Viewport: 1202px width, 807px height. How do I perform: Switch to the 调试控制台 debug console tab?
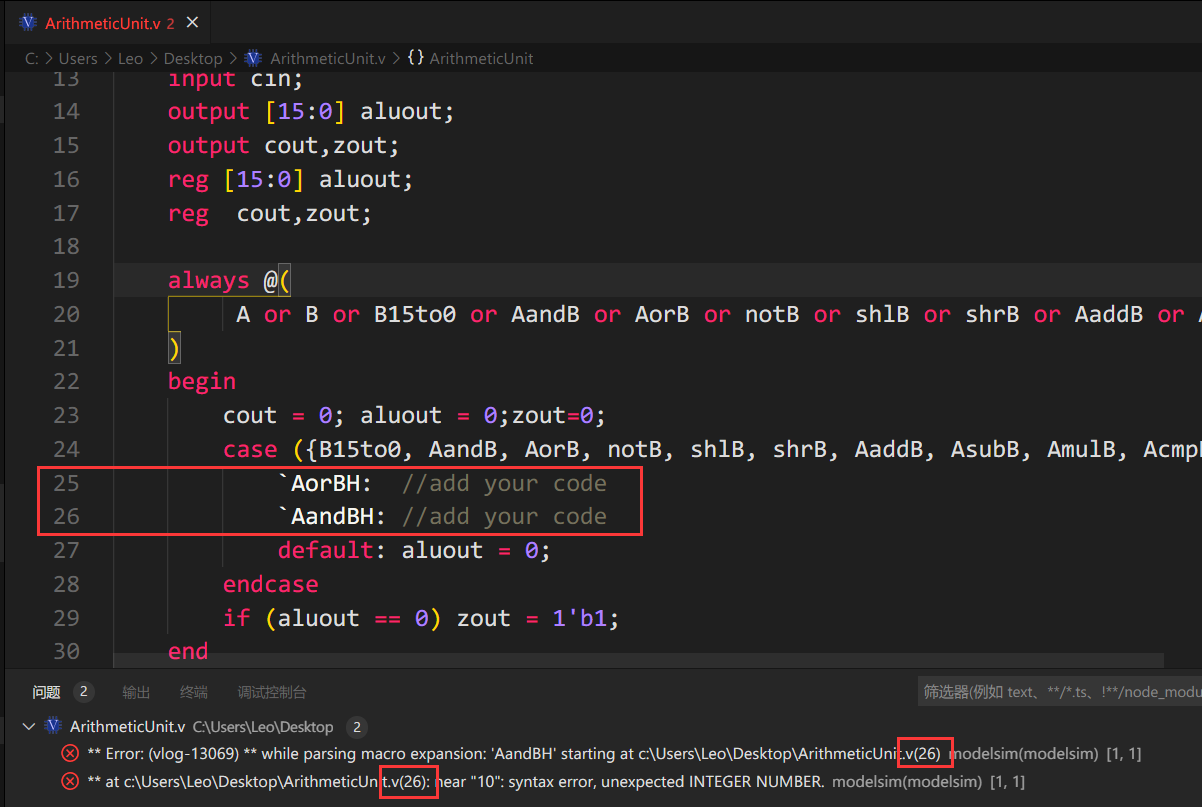coord(272,692)
